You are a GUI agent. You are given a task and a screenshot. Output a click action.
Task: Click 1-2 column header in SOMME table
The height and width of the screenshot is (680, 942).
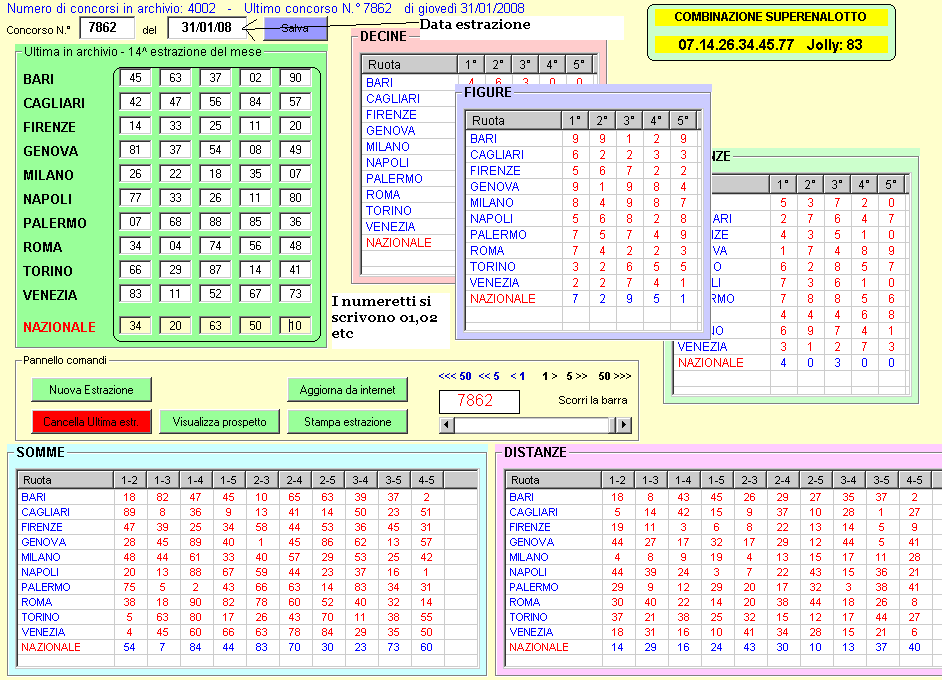(130, 480)
